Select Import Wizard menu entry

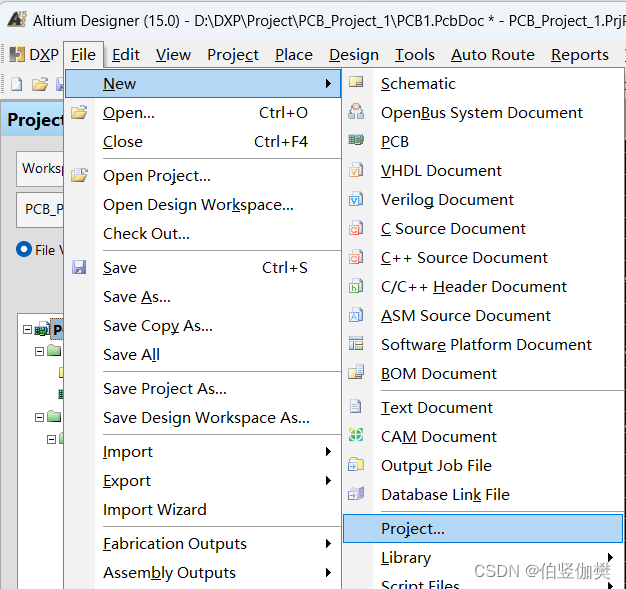[x=203, y=510]
